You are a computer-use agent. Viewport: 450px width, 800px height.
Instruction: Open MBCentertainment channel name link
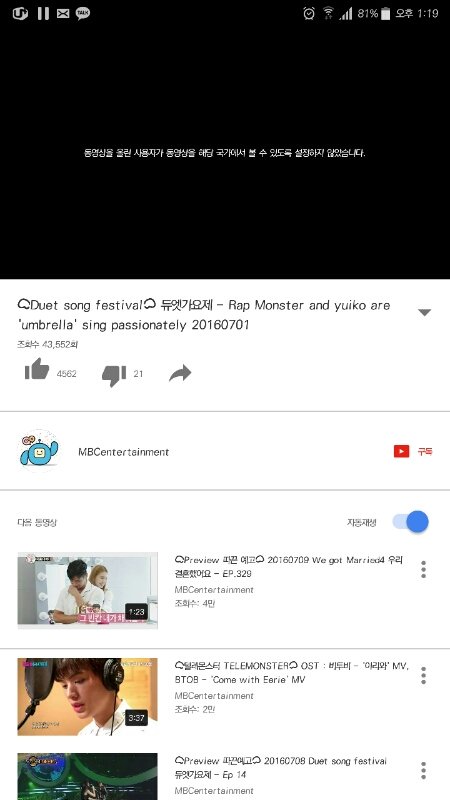click(x=123, y=452)
